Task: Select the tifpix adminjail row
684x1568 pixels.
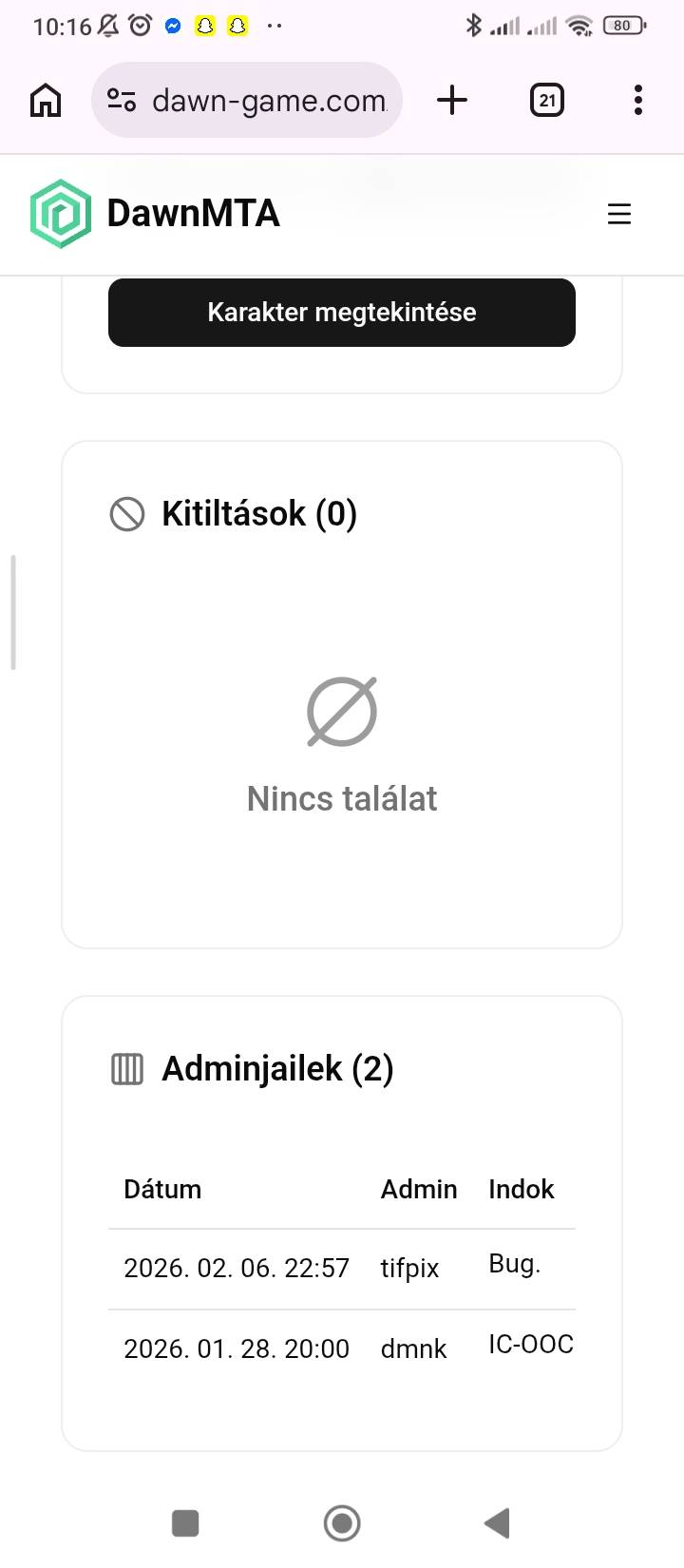Action: point(342,1268)
